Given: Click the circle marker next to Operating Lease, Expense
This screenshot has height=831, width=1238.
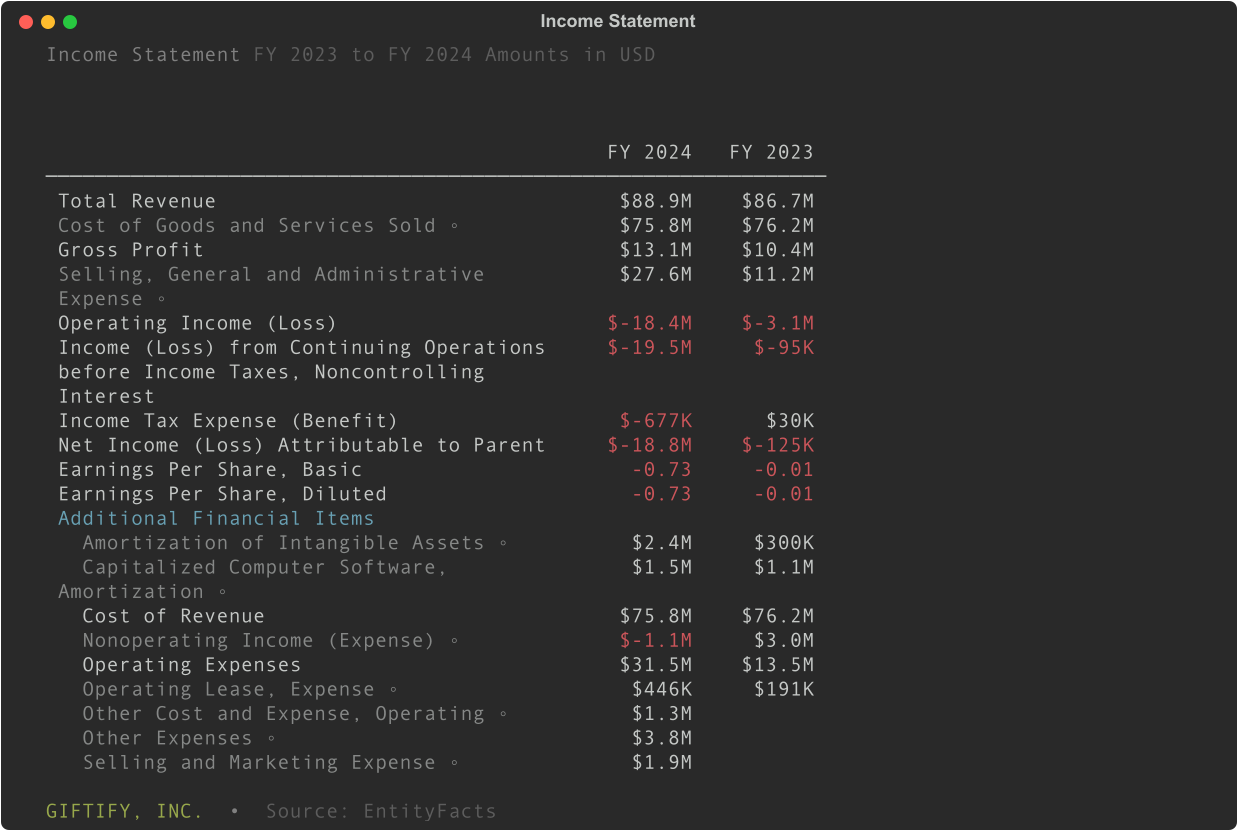Looking at the screenshot, I should (x=393, y=690).
